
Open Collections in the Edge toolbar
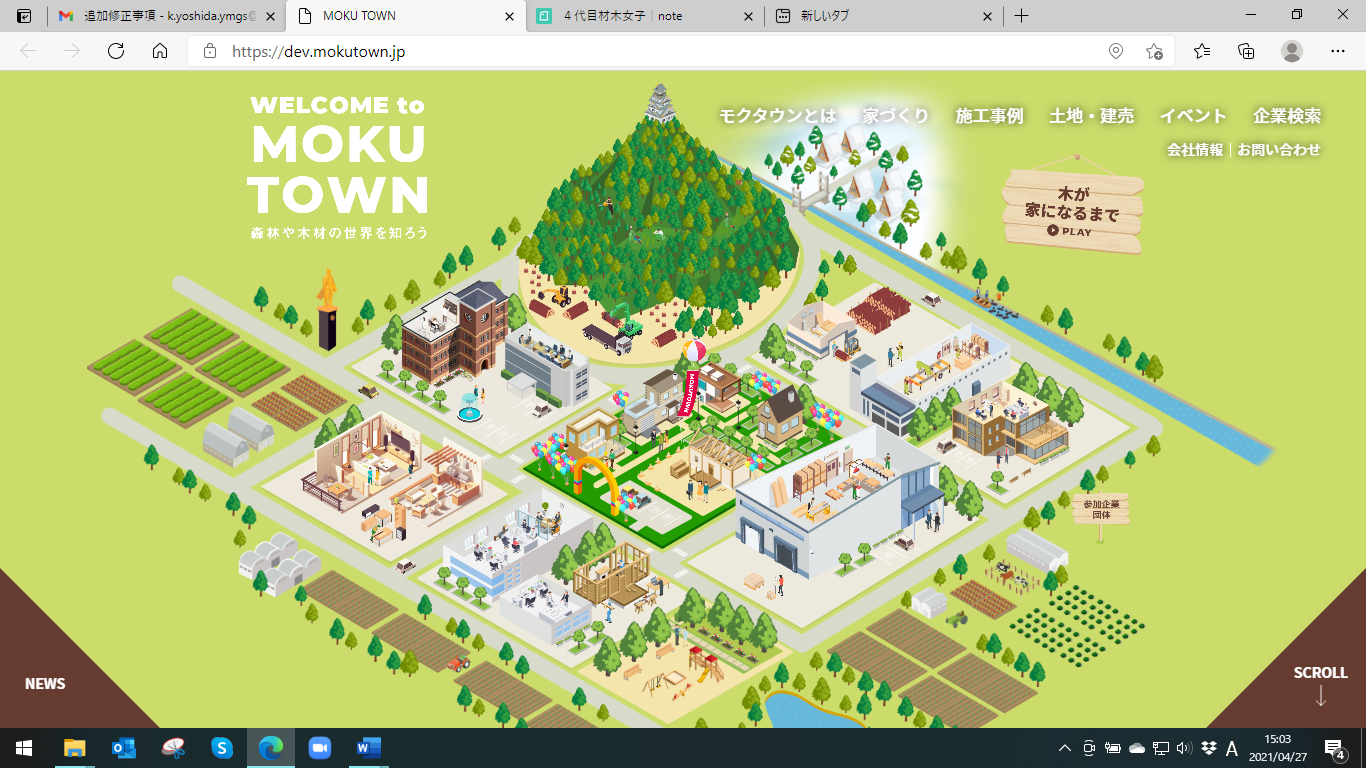point(1246,51)
